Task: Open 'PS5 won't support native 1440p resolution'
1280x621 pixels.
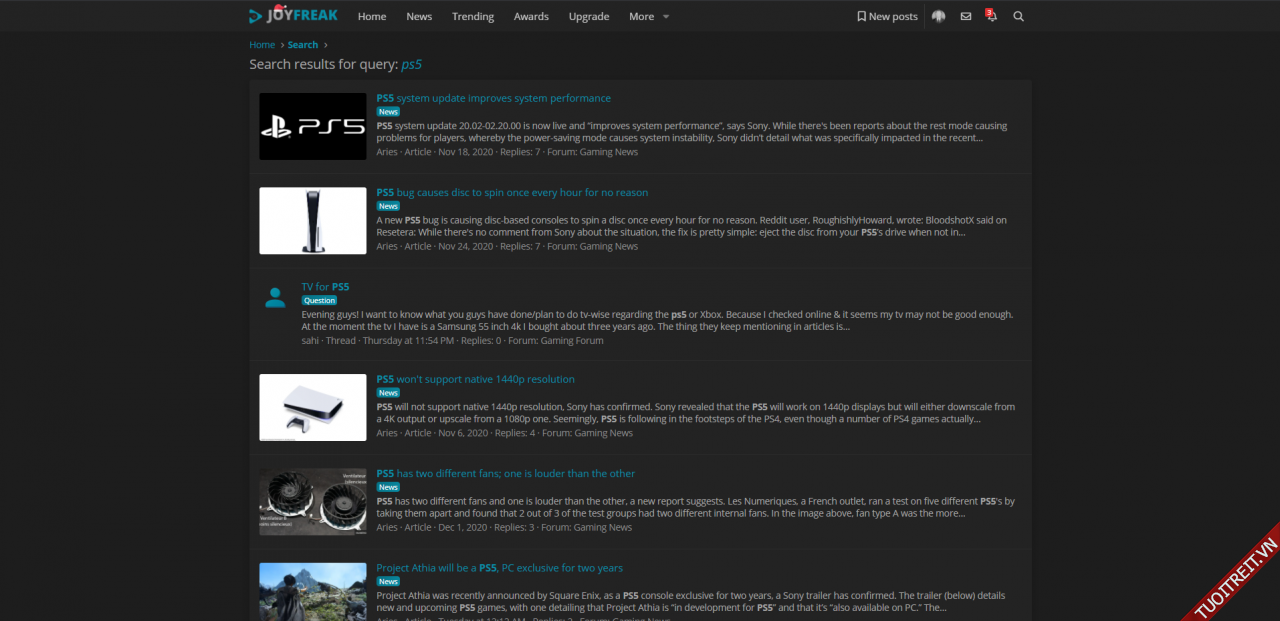Action: [475, 379]
